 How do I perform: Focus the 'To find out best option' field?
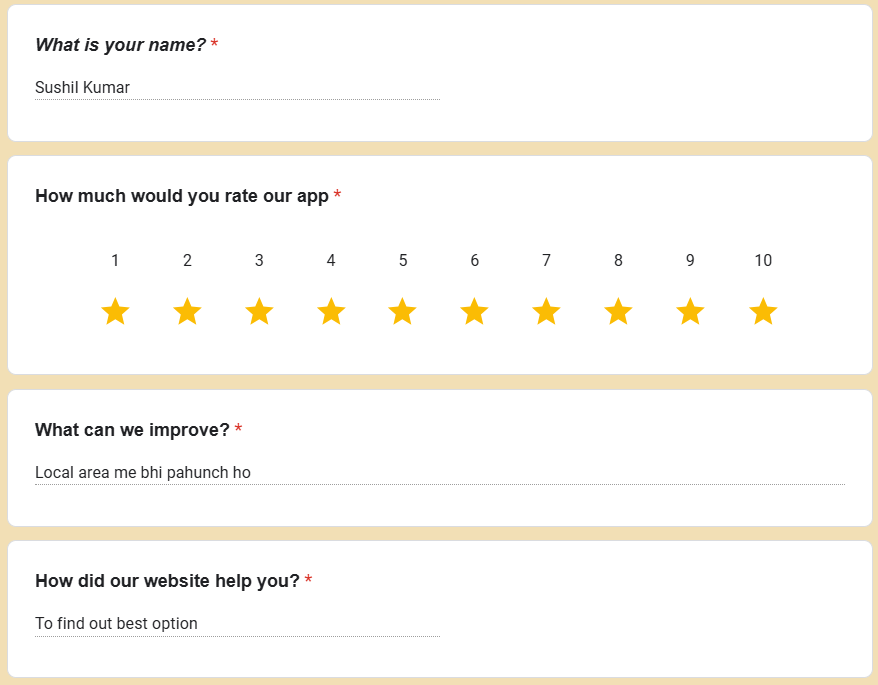(237, 624)
